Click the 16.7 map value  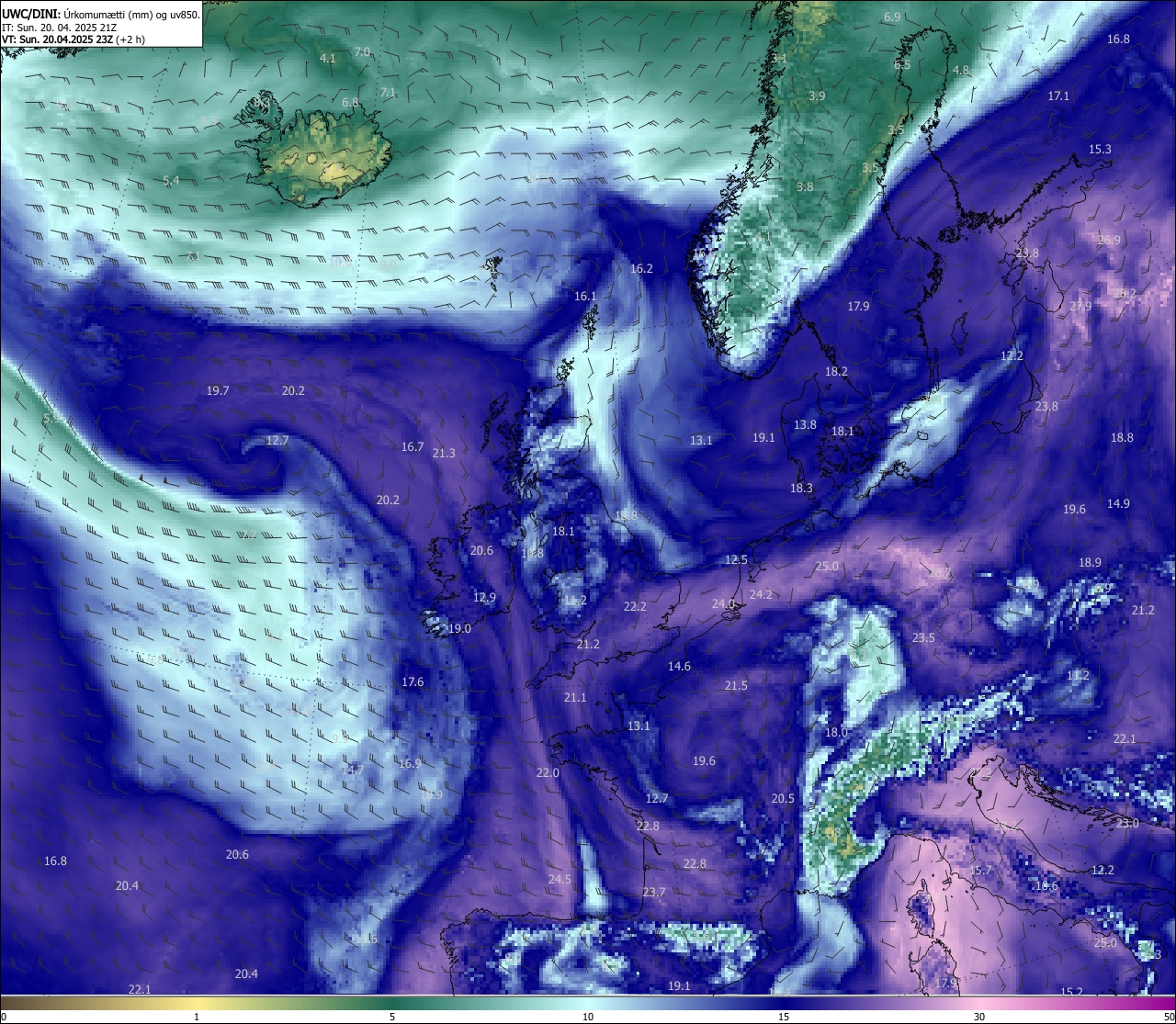coord(413,447)
